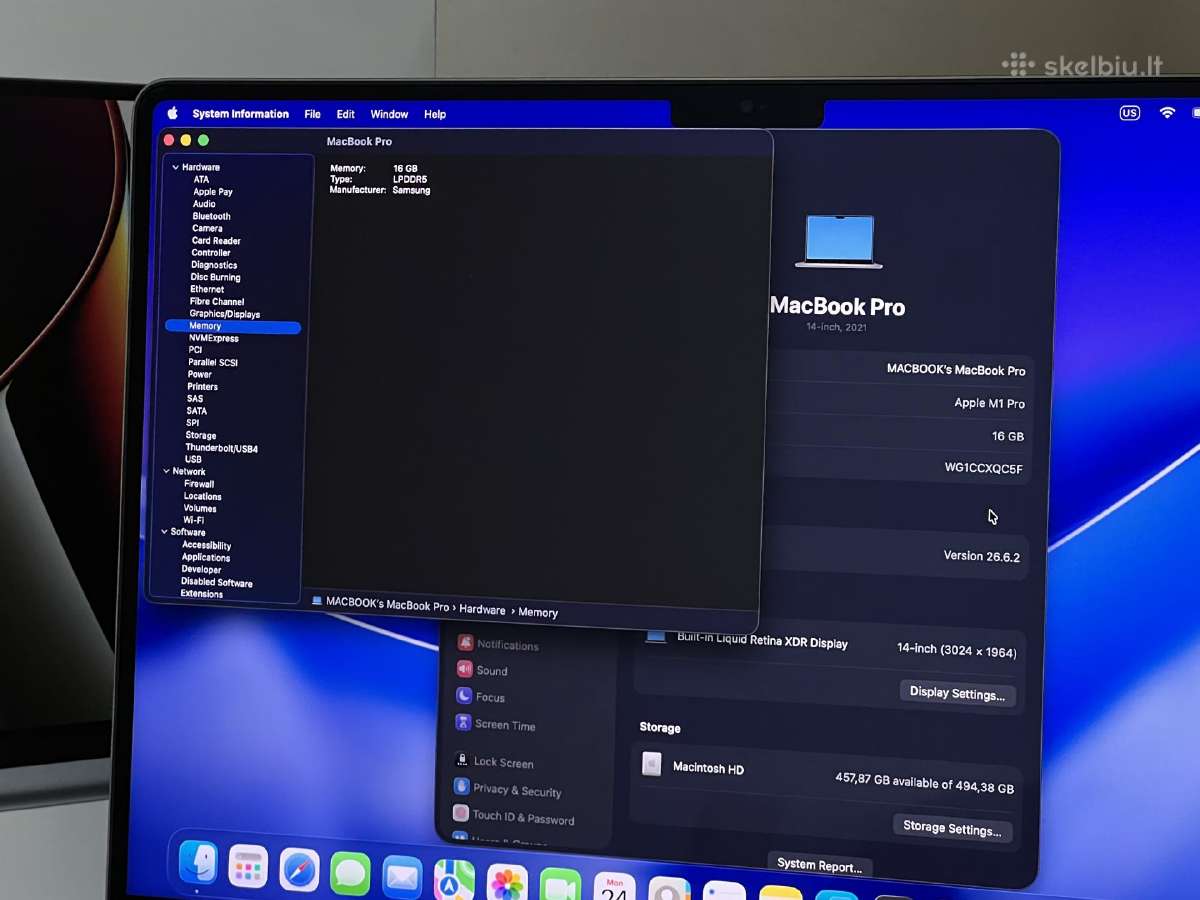Click the System Report... button
Image resolution: width=1200 pixels, height=900 pixels.
point(819,865)
